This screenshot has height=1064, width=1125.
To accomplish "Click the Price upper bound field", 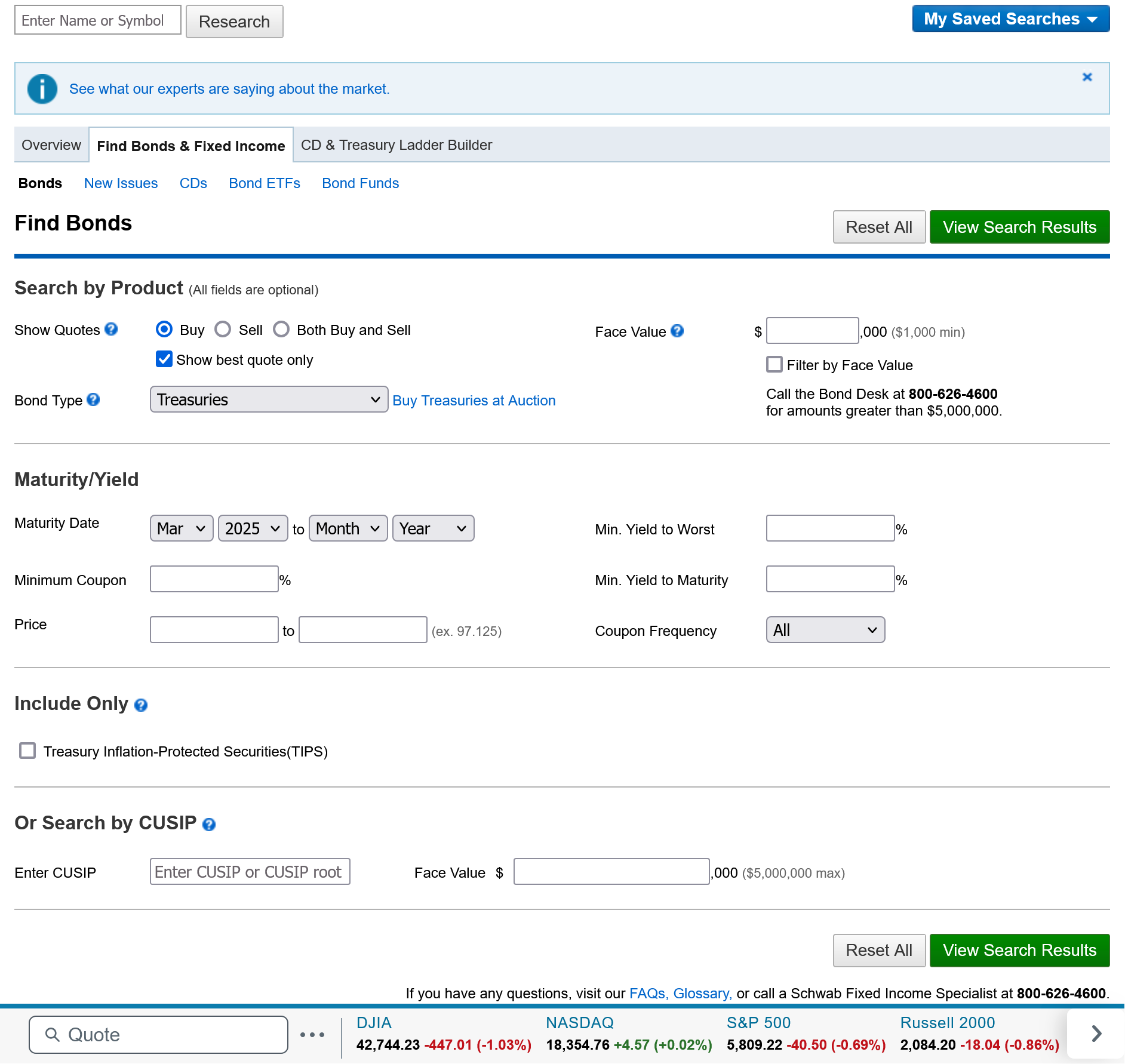I will 363,630.
